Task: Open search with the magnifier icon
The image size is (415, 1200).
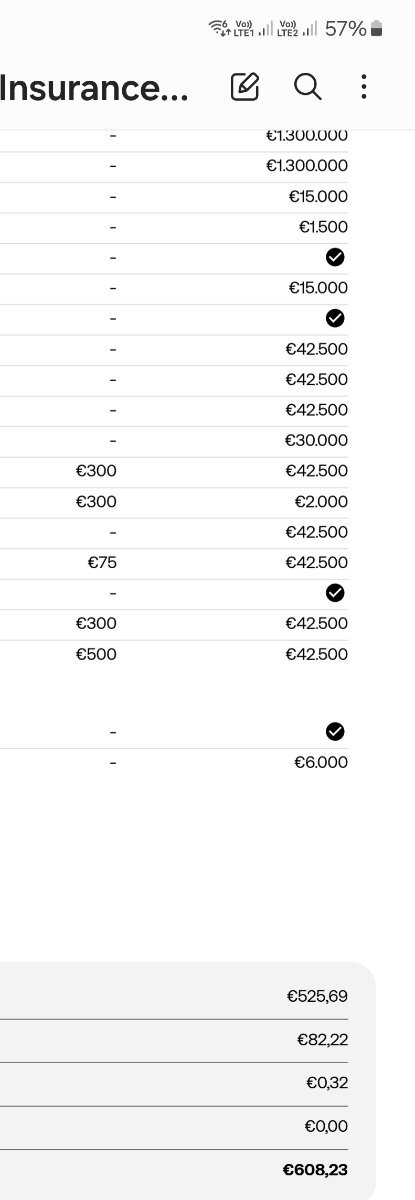Action: [307, 87]
